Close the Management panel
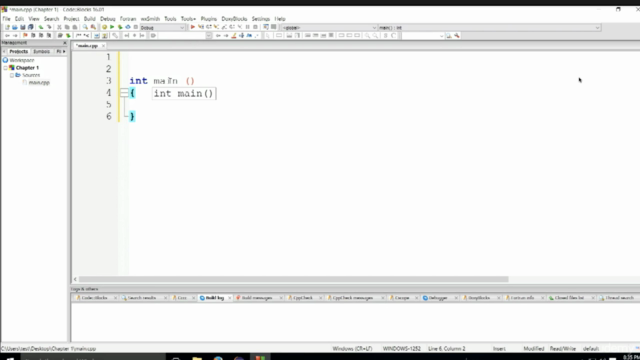The image size is (640, 360). 64,43
